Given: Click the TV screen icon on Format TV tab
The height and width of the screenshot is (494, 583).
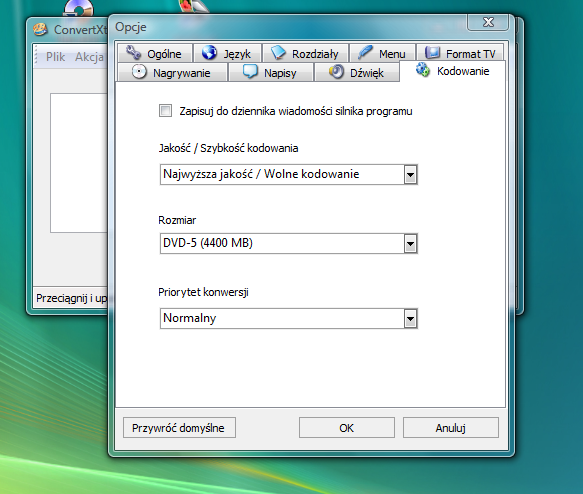Looking at the screenshot, I should point(432,52).
